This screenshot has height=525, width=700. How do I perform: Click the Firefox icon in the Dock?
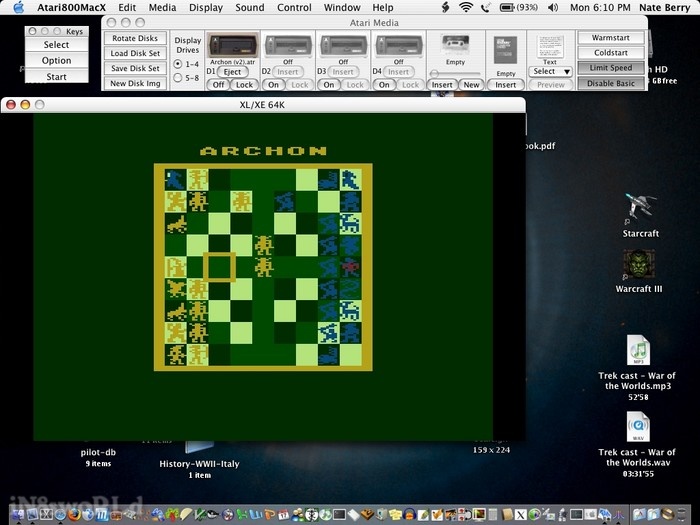click(x=74, y=514)
